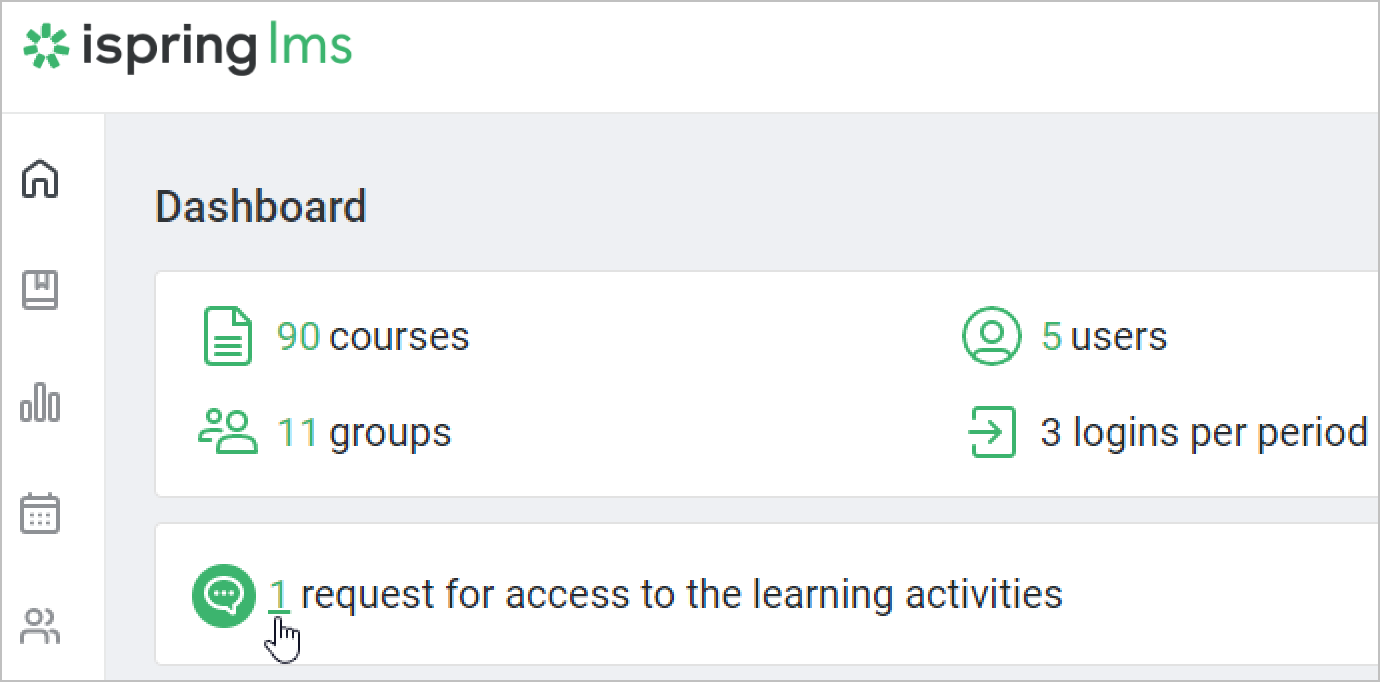Click the document icon beside courses
This screenshot has width=1380, height=682.
coord(228,337)
